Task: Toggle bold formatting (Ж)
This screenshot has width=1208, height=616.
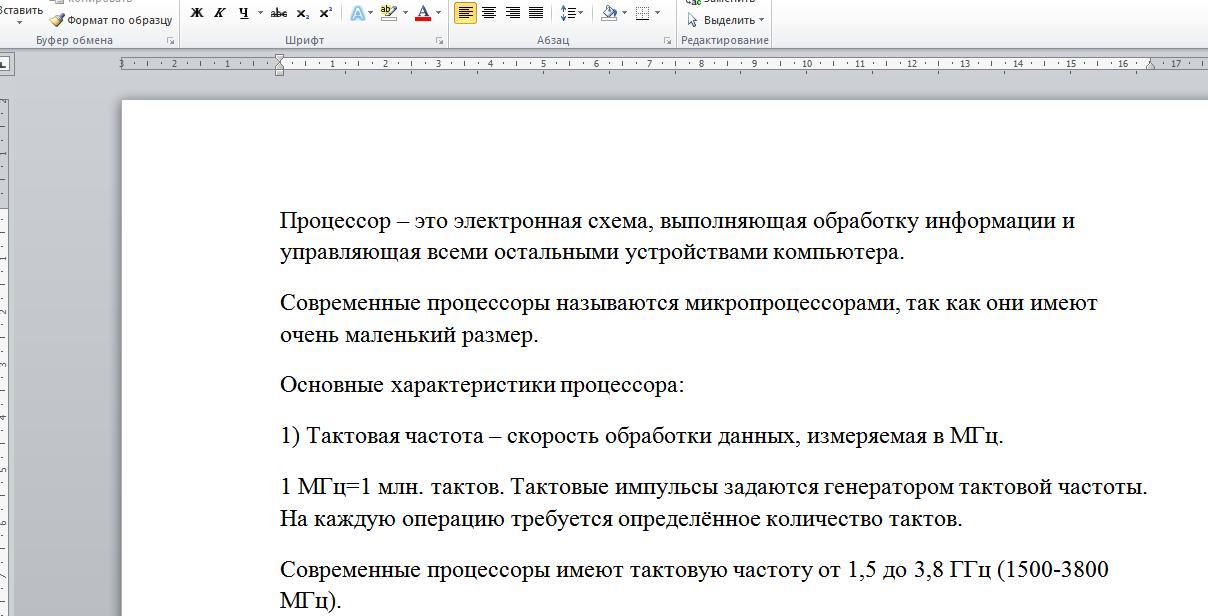Action: tap(197, 13)
